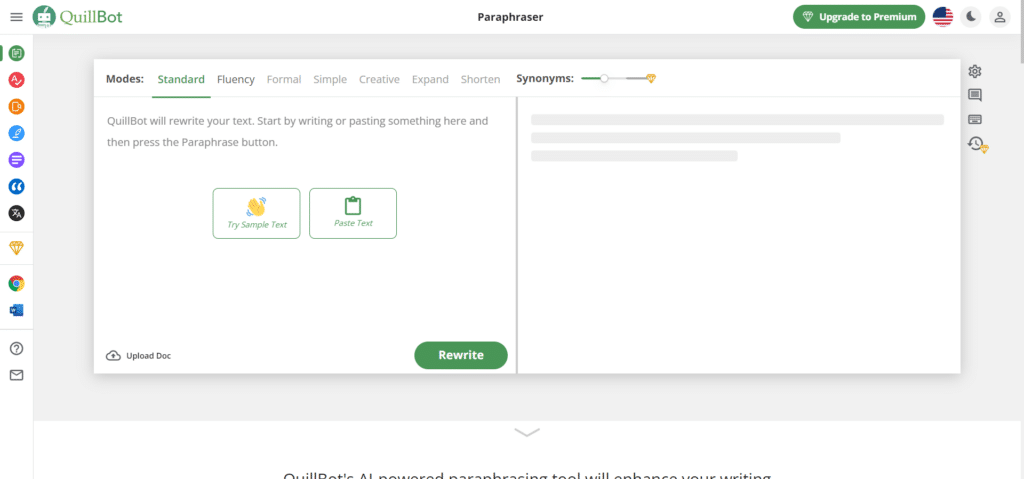Screen dimensions: 1024x479
Task: Select the Standard mode tab
Action: point(181,79)
